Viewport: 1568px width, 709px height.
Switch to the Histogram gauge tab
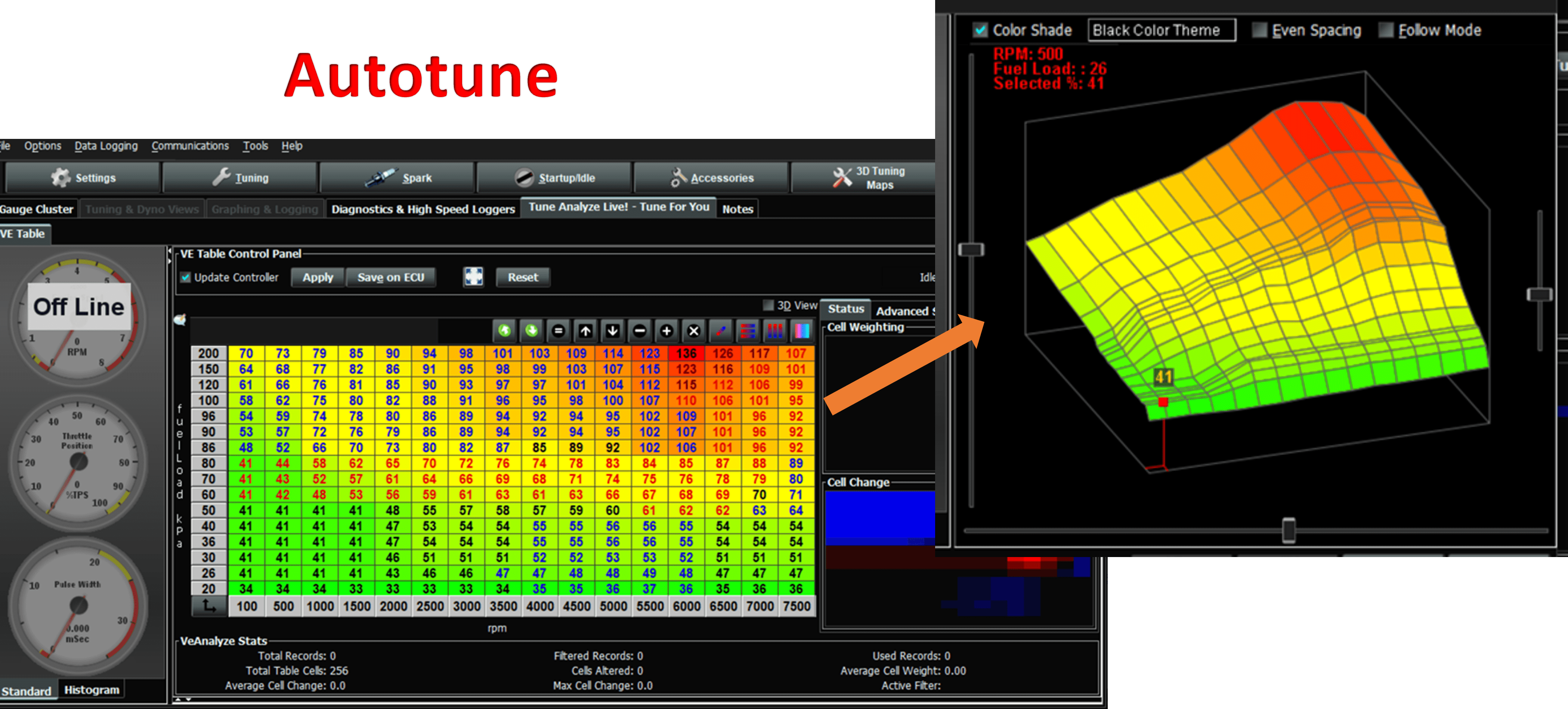click(91, 690)
